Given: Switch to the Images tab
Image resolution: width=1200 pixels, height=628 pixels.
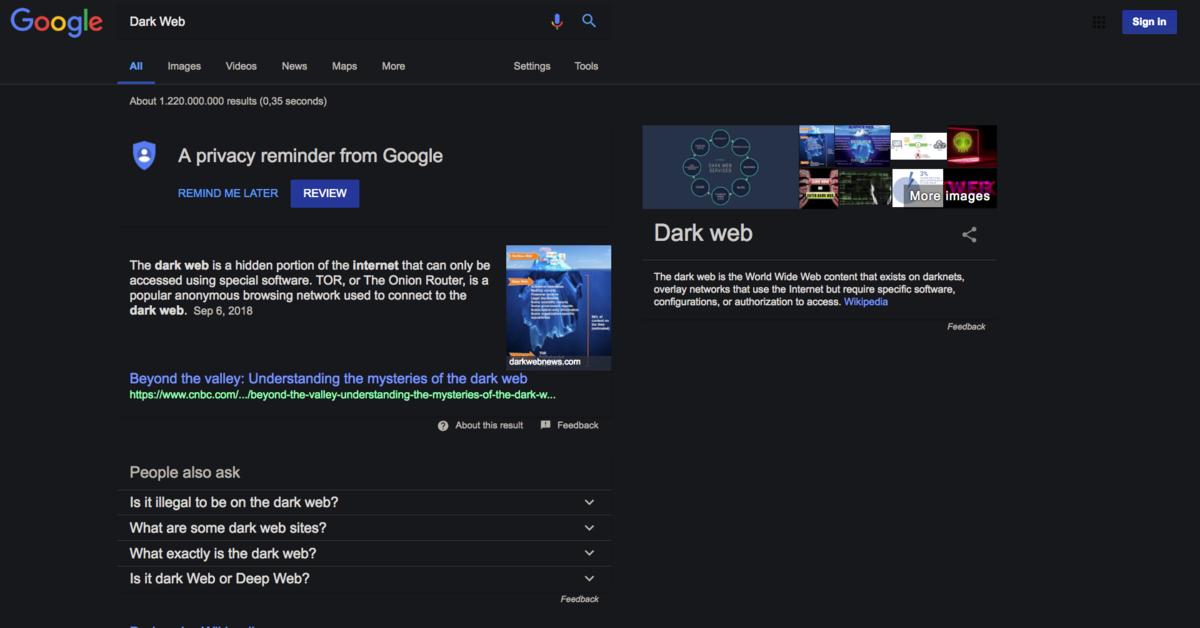Looking at the screenshot, I should click(184, 66).
